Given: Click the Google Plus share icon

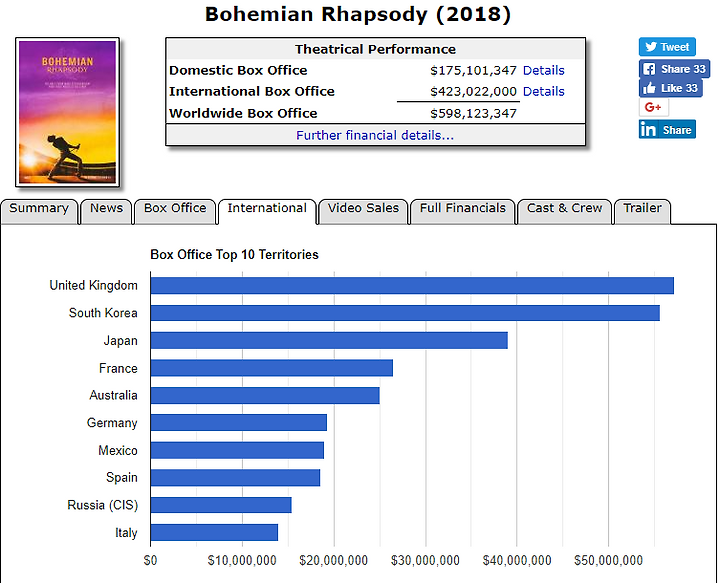Looking at the screenshot, I should pos(654,108).
